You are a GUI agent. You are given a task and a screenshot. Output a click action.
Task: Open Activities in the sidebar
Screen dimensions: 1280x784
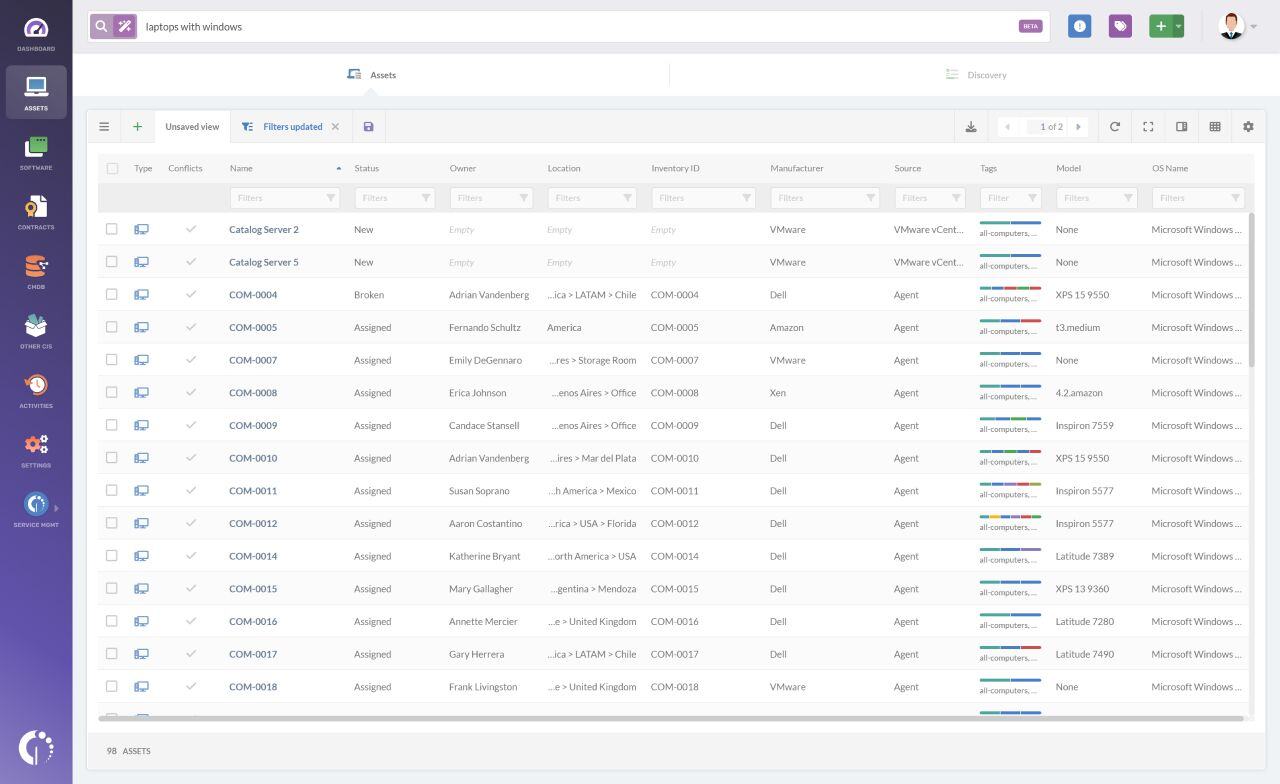36,390
